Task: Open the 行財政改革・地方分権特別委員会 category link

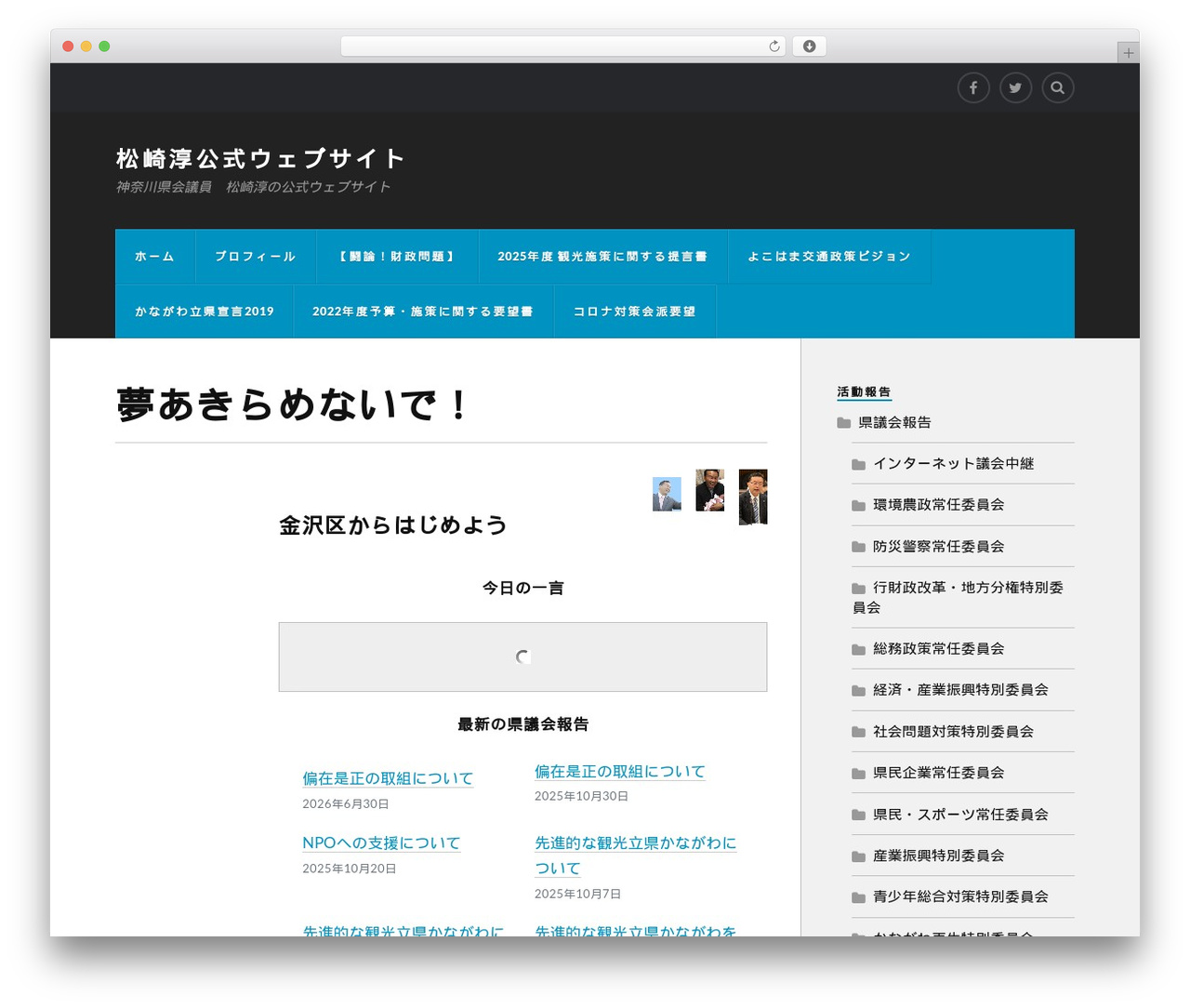Action: [958, 597]
